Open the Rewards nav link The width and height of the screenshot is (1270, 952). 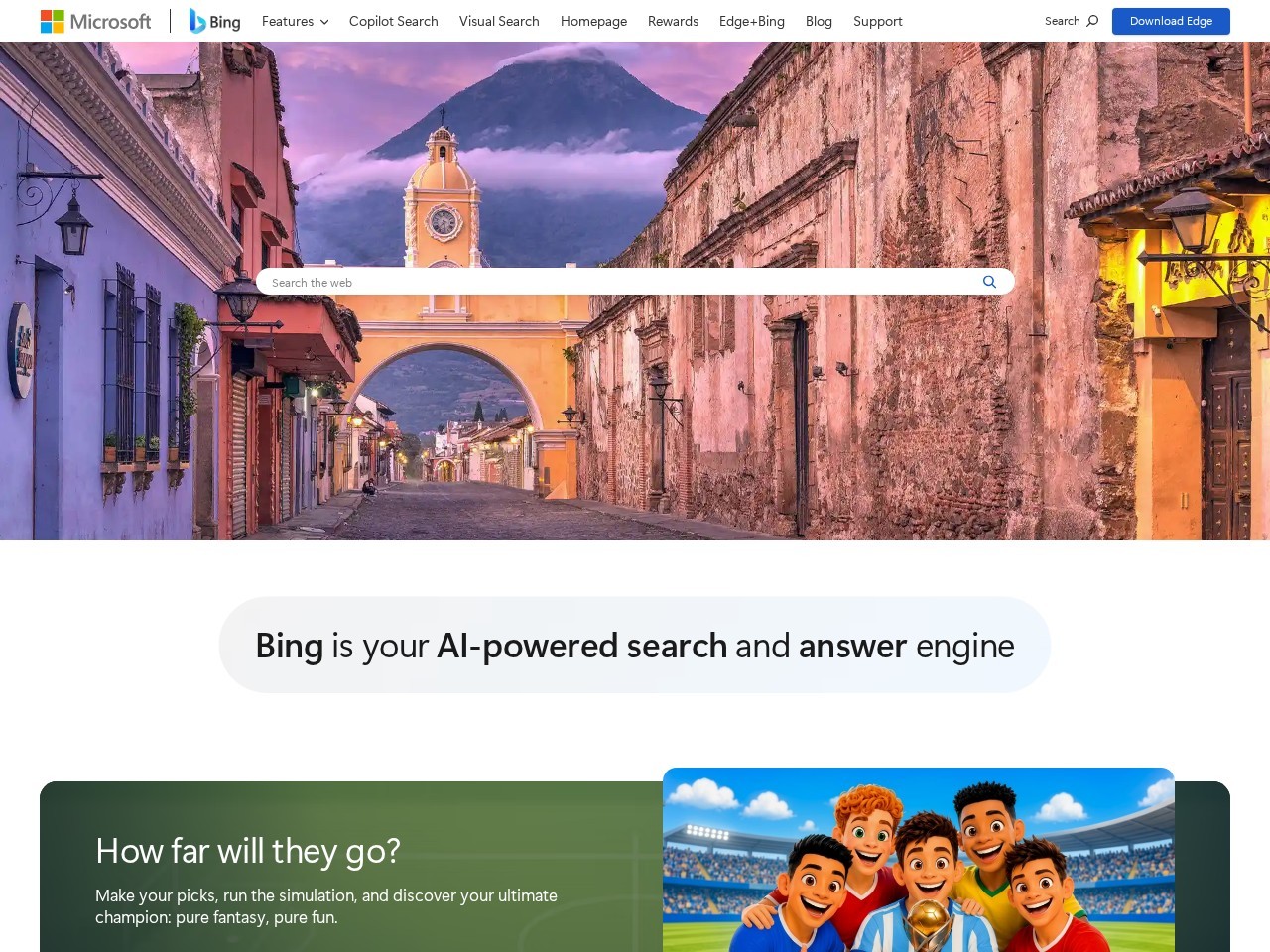[x=673, y=21]
